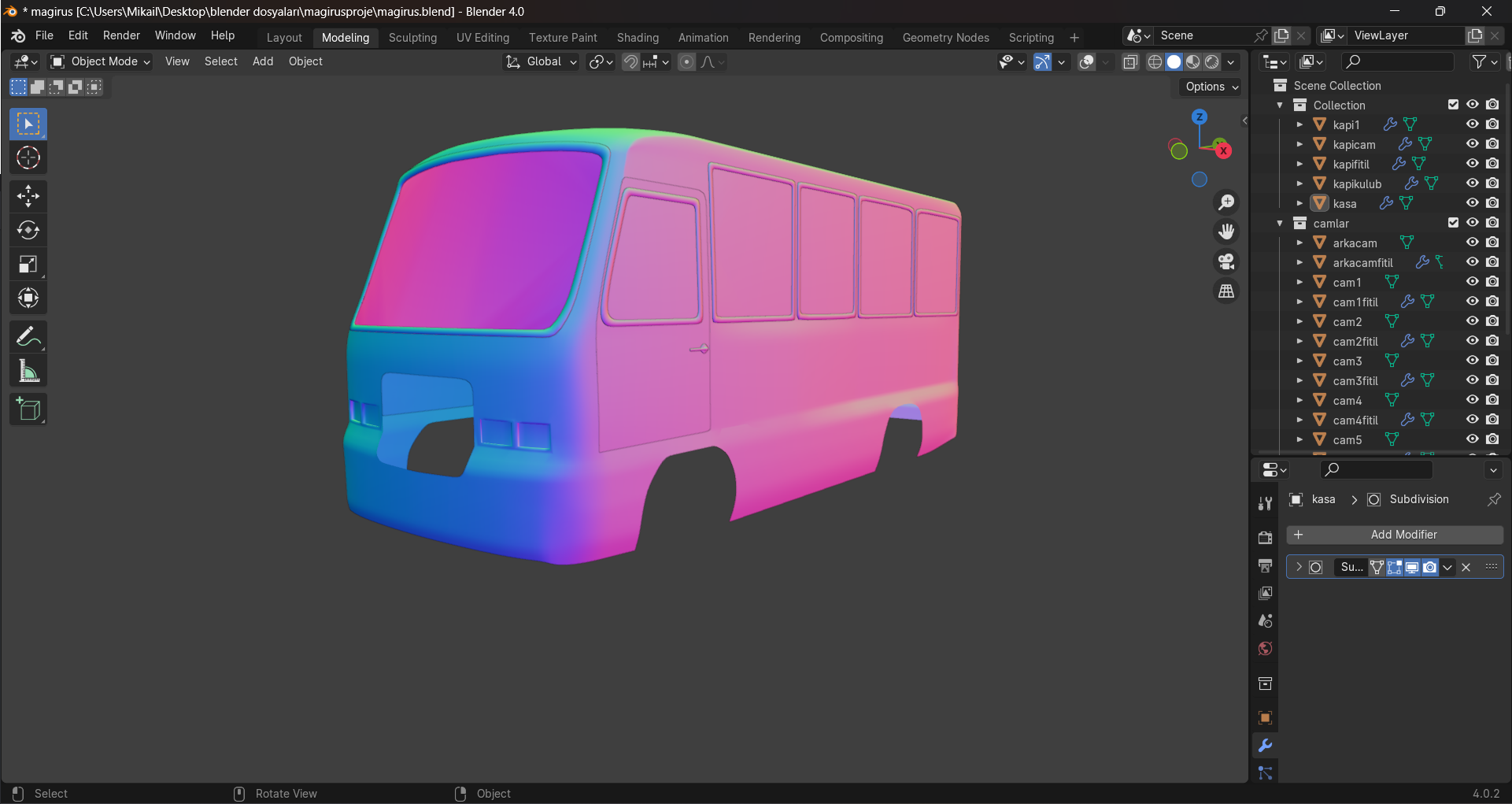Click the Add Modifier button
Screen dimensions: 1512x804
(x=1395, y=535)
